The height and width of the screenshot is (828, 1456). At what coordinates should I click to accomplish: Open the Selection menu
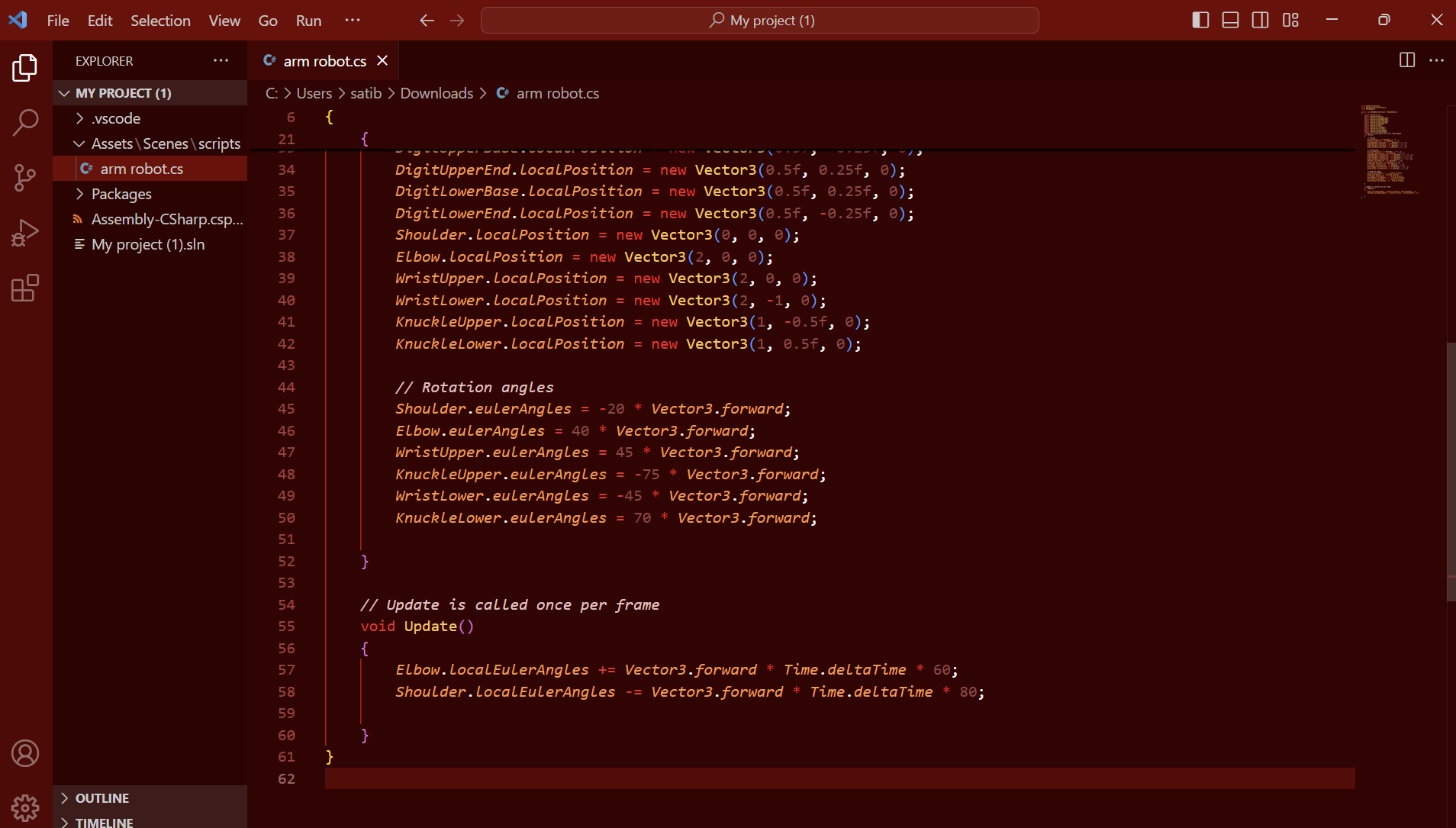(x=160, y=21)
